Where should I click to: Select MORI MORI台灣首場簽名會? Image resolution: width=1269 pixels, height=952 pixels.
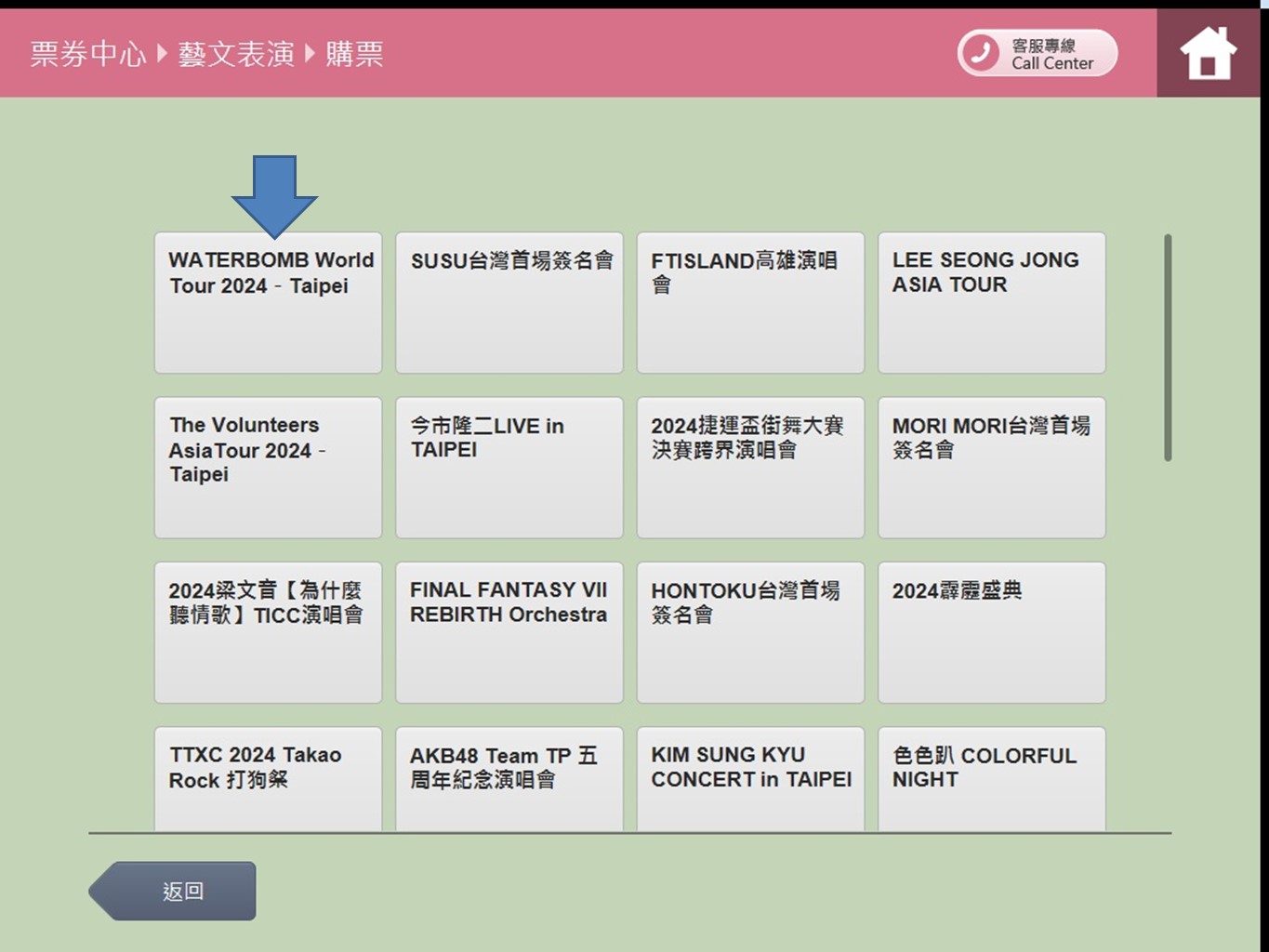click(x=992, y=468)
